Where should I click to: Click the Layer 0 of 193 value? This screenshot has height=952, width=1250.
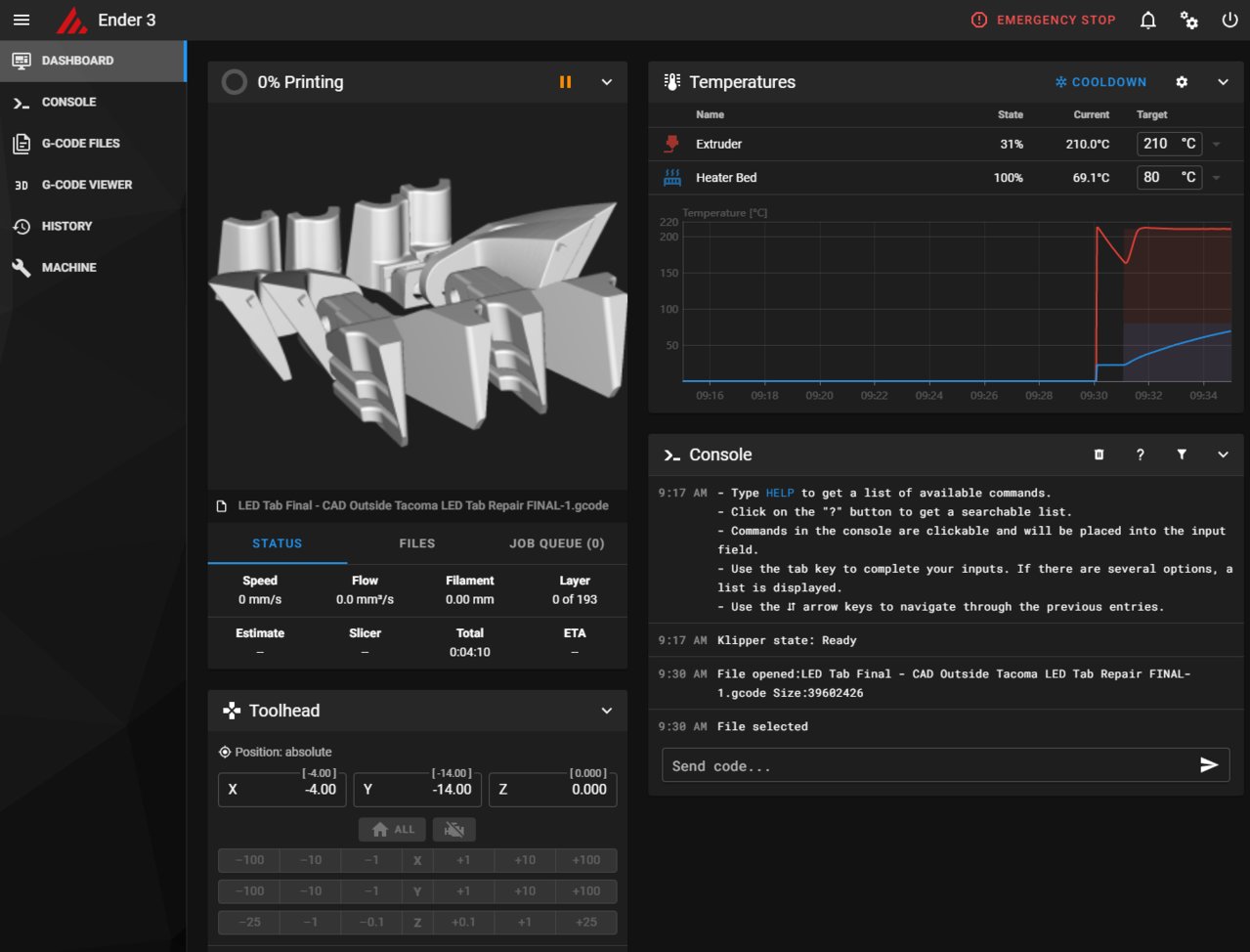pos(575,599)
